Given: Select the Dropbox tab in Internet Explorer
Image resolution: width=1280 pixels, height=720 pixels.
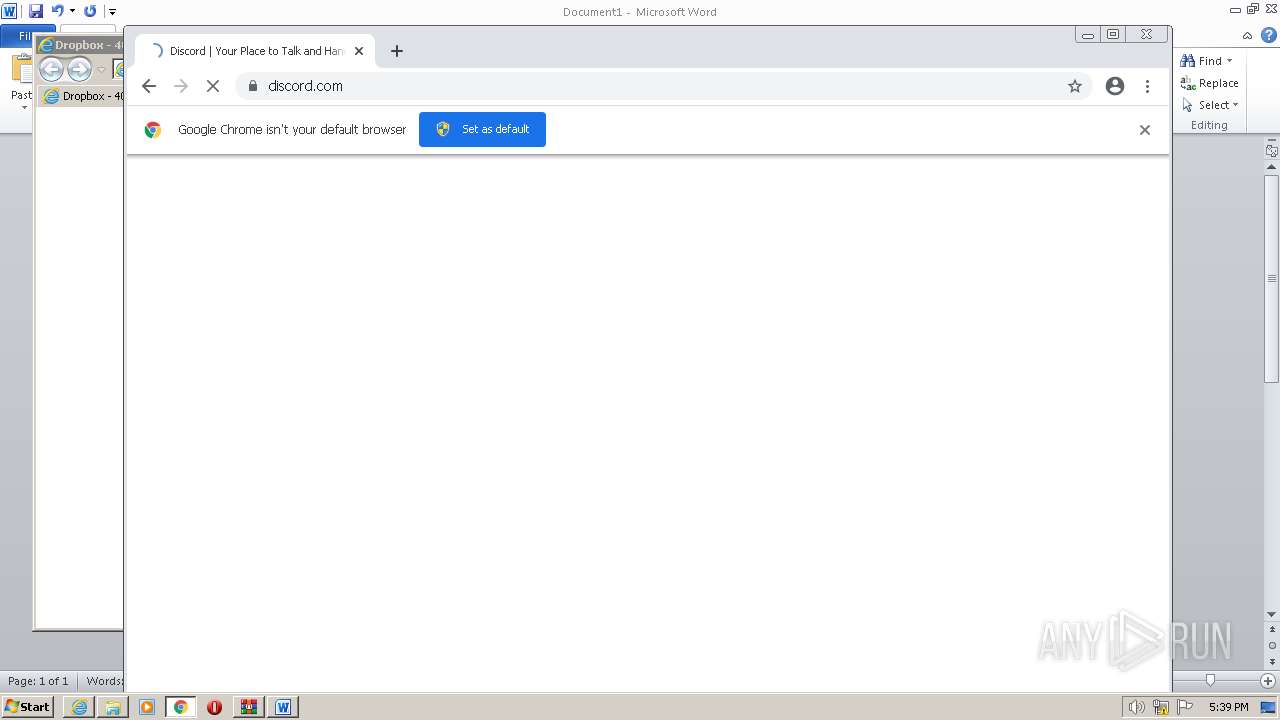Looking at the screenshot, I should [82, 96].
